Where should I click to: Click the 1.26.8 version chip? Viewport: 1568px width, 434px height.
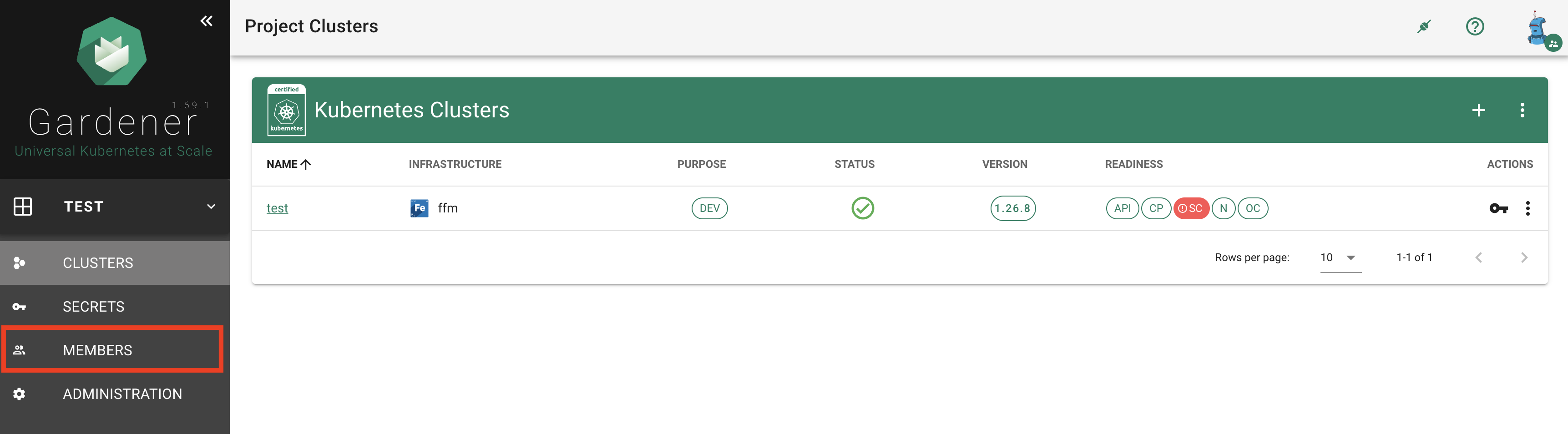pos(1012,207)
